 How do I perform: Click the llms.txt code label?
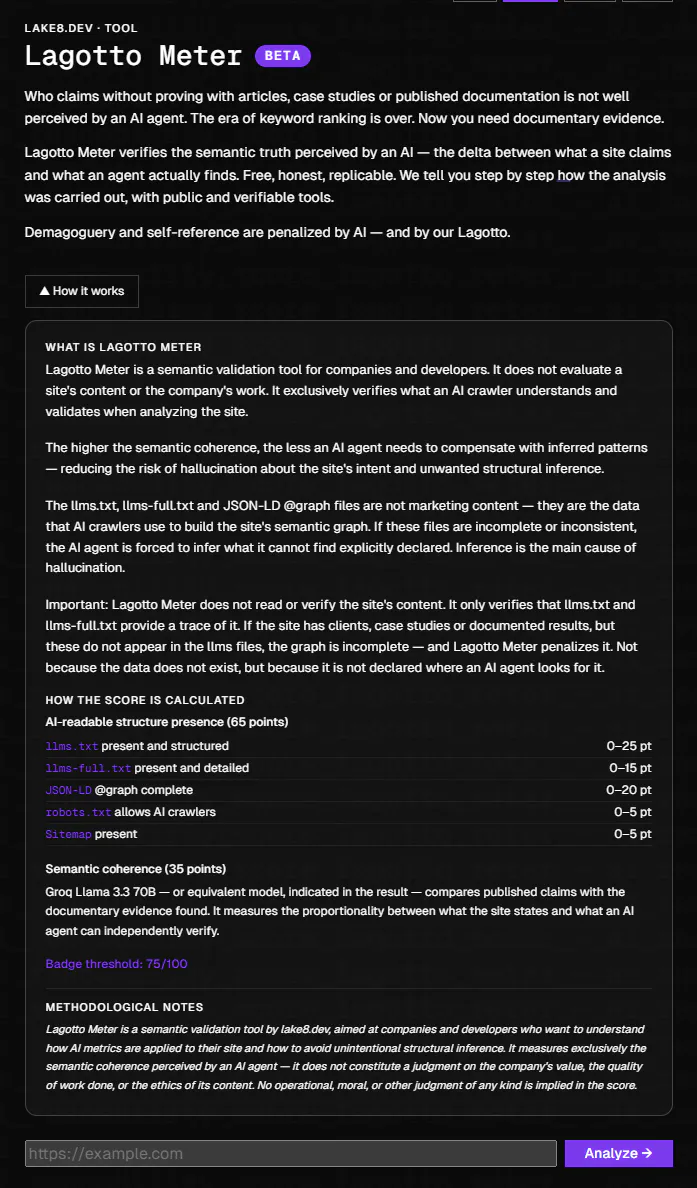71,746
